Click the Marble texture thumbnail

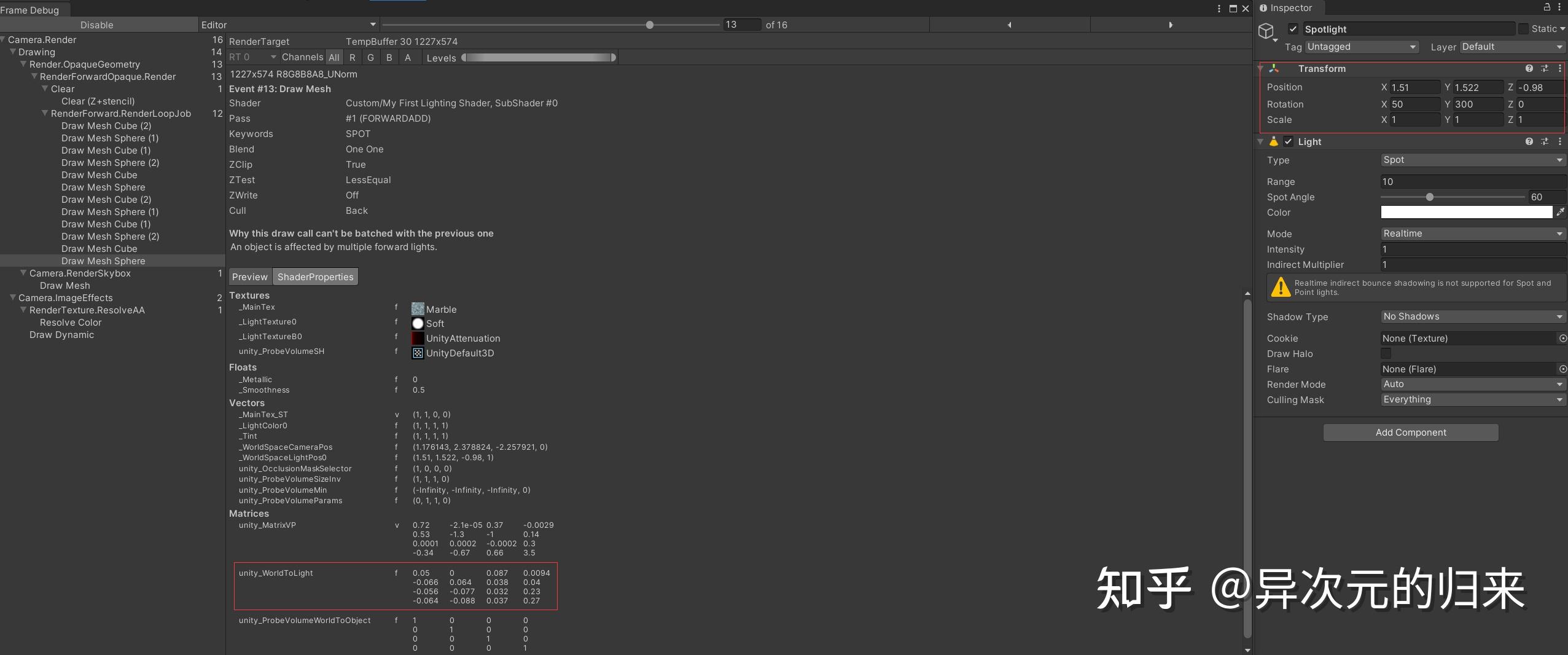(418, 309)
